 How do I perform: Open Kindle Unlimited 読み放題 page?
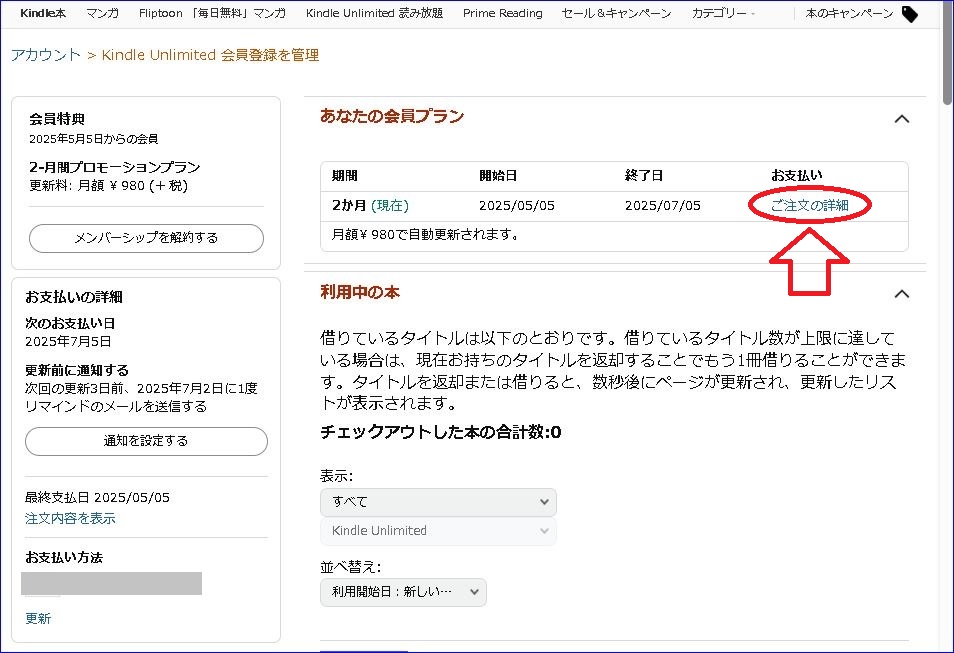click(x=374, y=13)
